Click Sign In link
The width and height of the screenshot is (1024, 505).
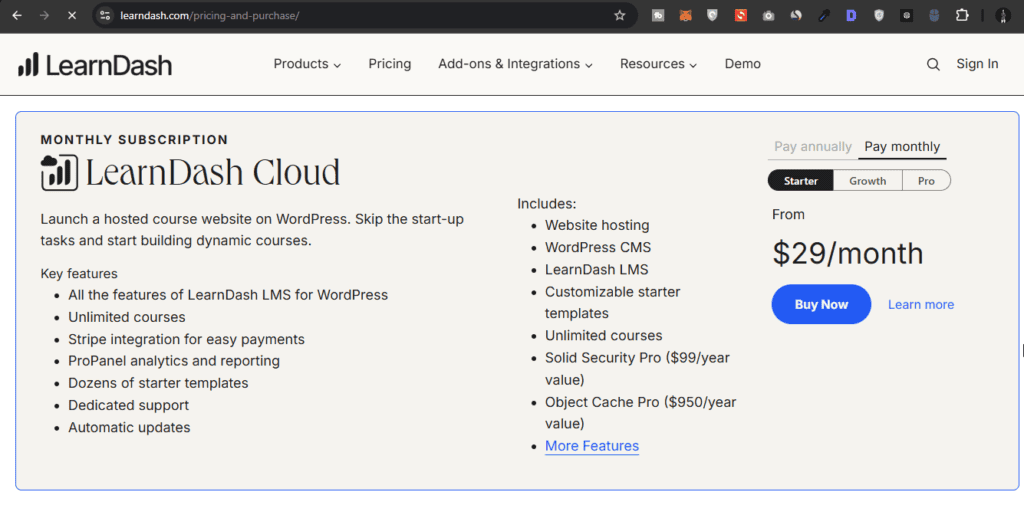pyautogui.click(x=977, y=64)
